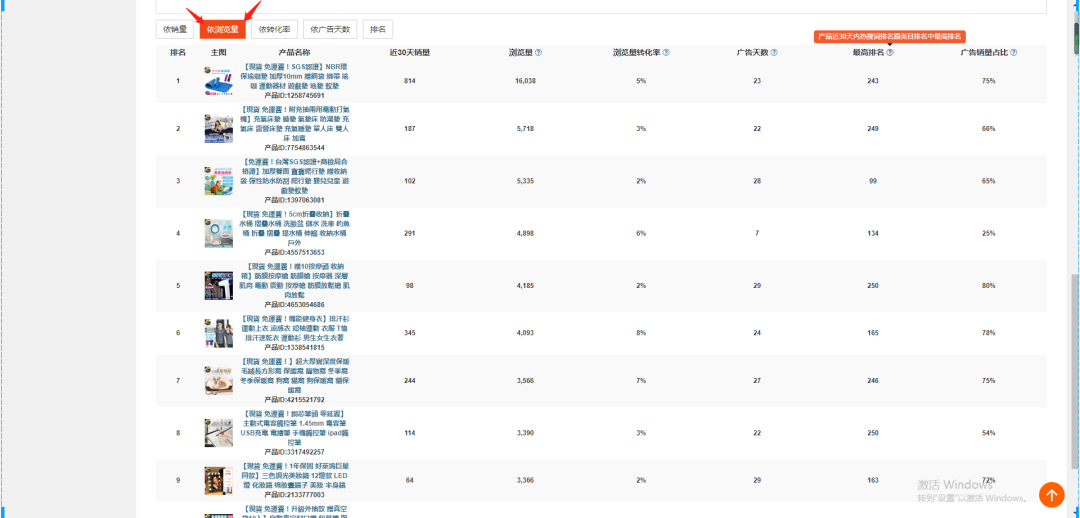Open the LED makeup mirror thumbnail
Screen dimensions: 1080x518
point(218,480)
